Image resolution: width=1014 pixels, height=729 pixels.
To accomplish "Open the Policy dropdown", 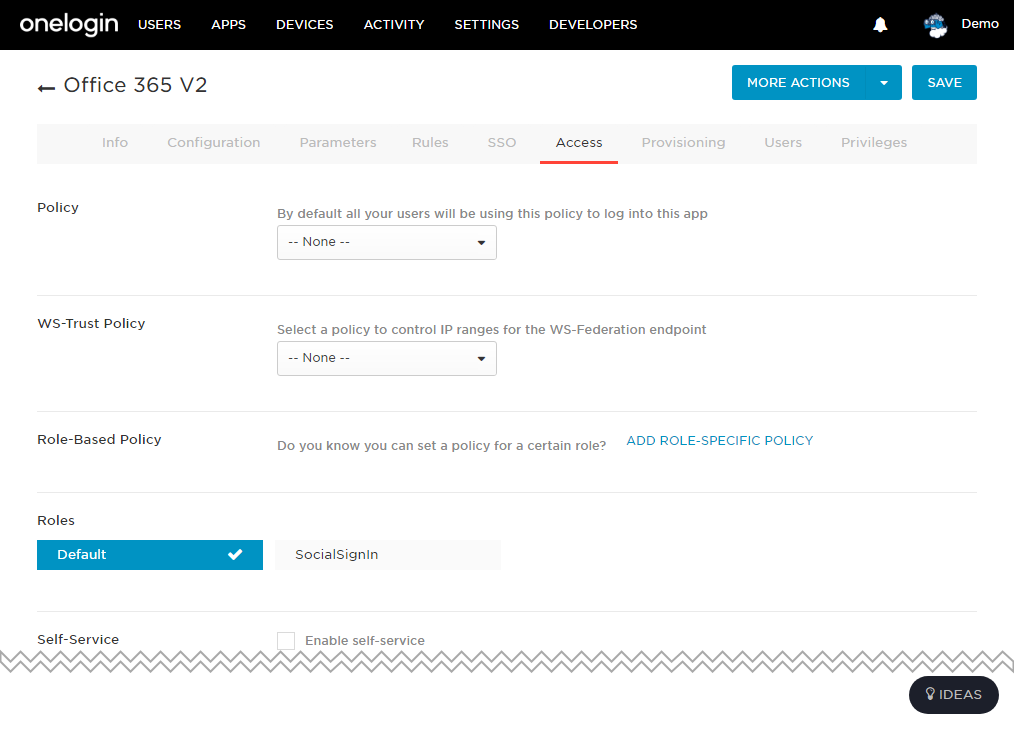I will coord(387,243).
